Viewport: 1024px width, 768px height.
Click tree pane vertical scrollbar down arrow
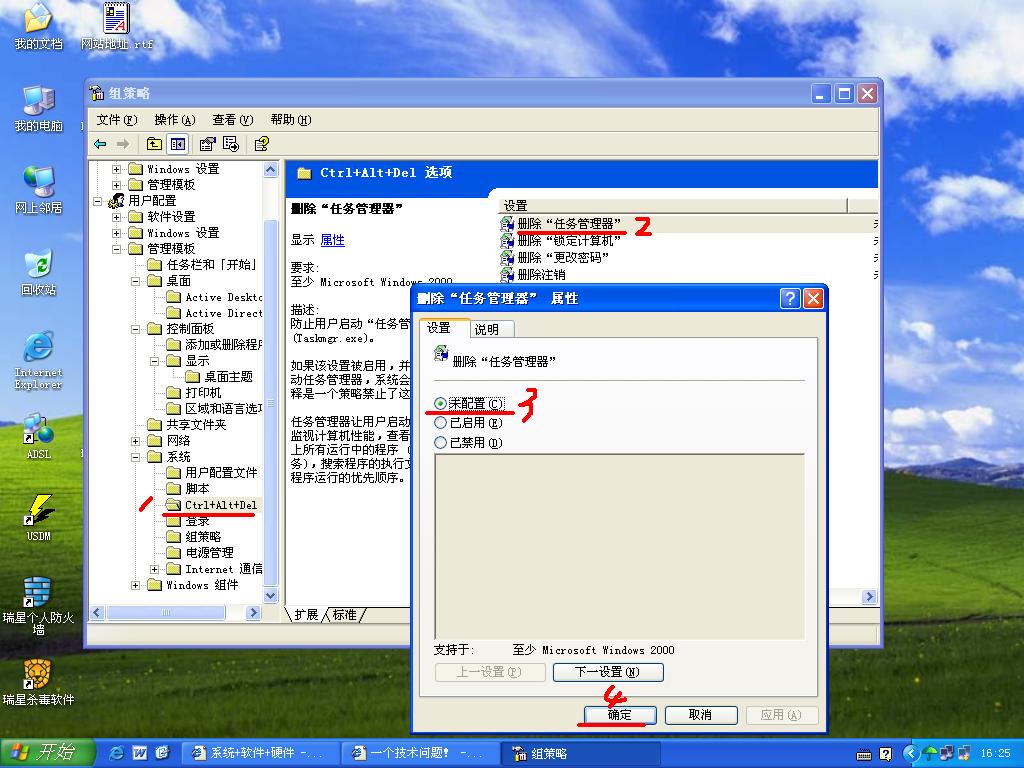(x=270, y=596)
